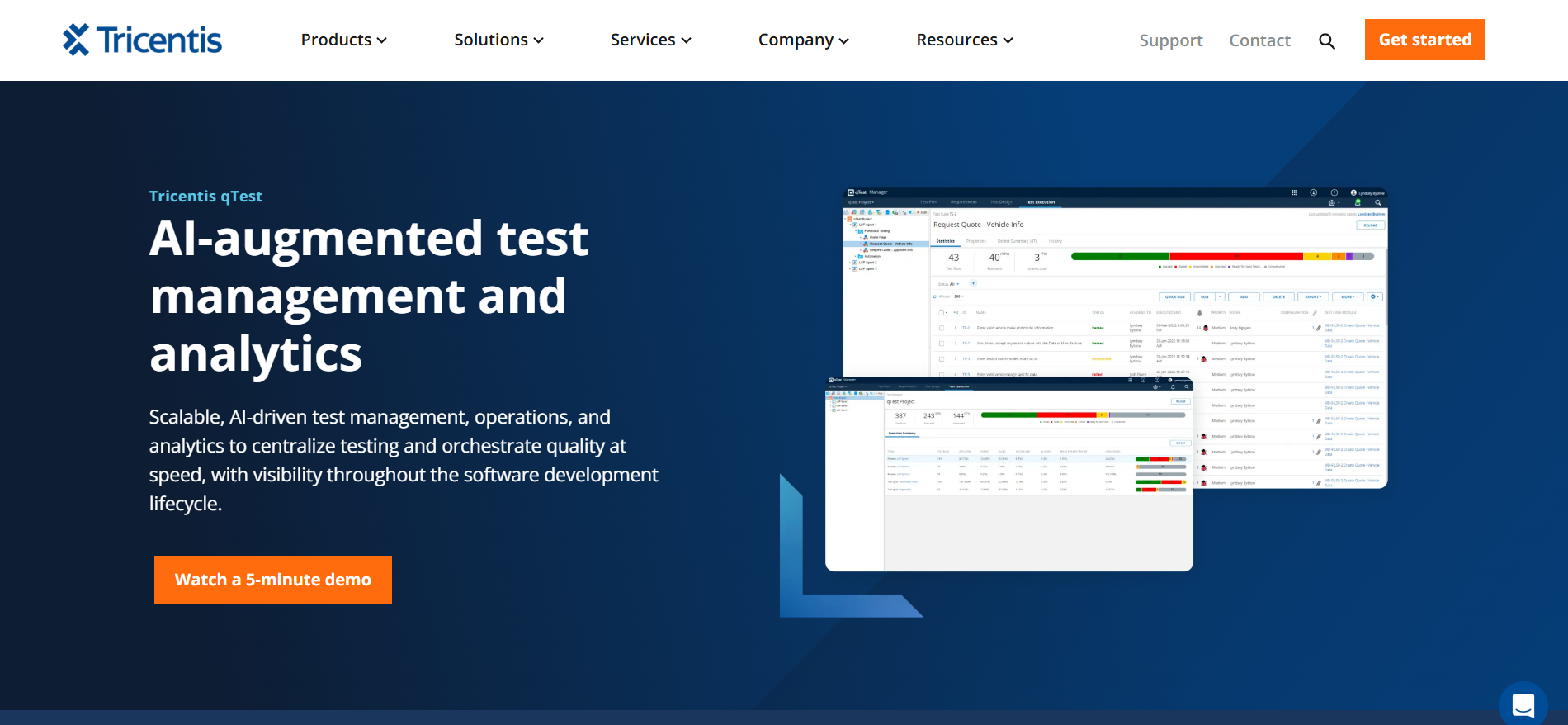
Task: Click red failed segment in Request Quote status bar
Action: coord(1235,257)
